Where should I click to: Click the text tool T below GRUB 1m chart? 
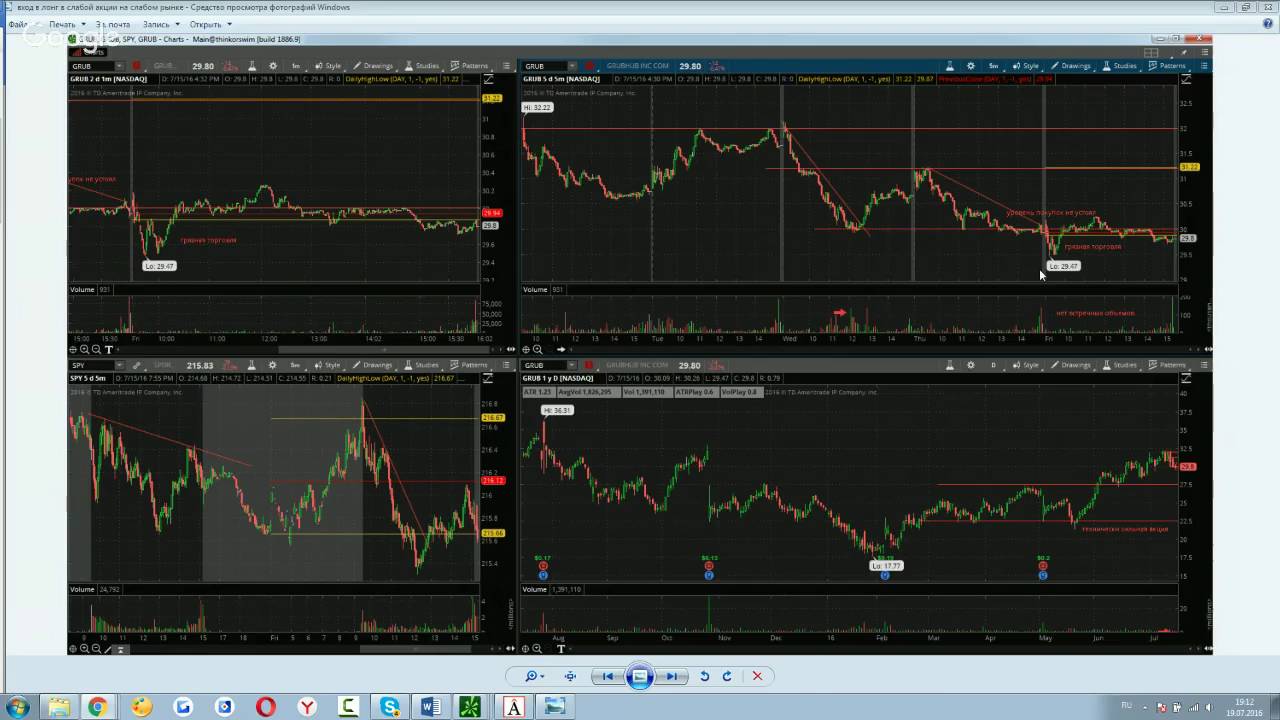point(108,349)
